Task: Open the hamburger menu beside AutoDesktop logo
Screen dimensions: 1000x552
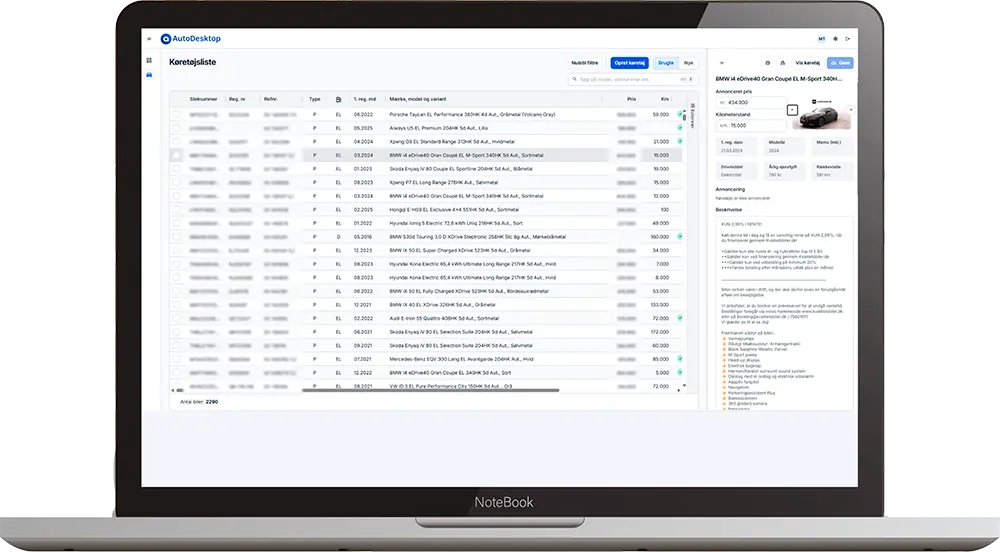Action: [149, 39]
